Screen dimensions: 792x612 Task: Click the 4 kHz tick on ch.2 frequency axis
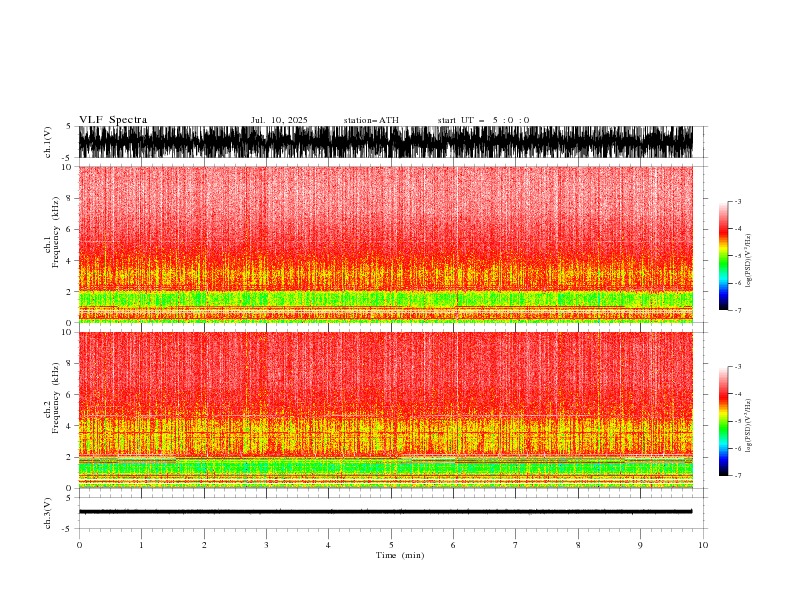[x=69, y=426]
